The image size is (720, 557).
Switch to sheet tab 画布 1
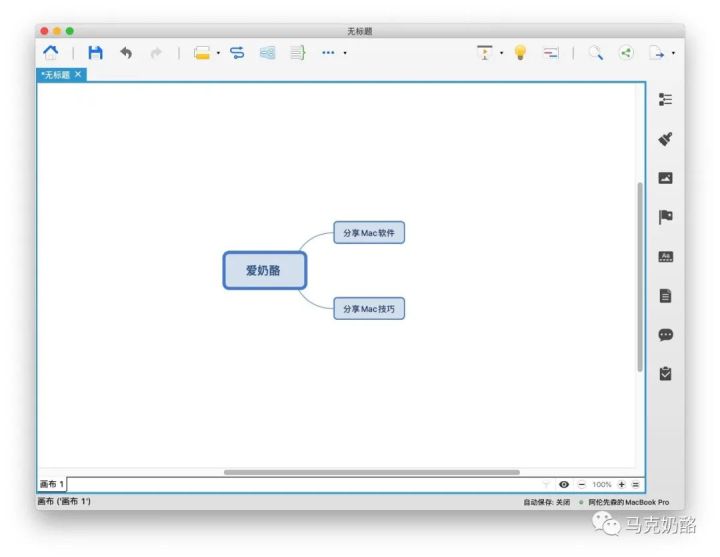[52, 484]
